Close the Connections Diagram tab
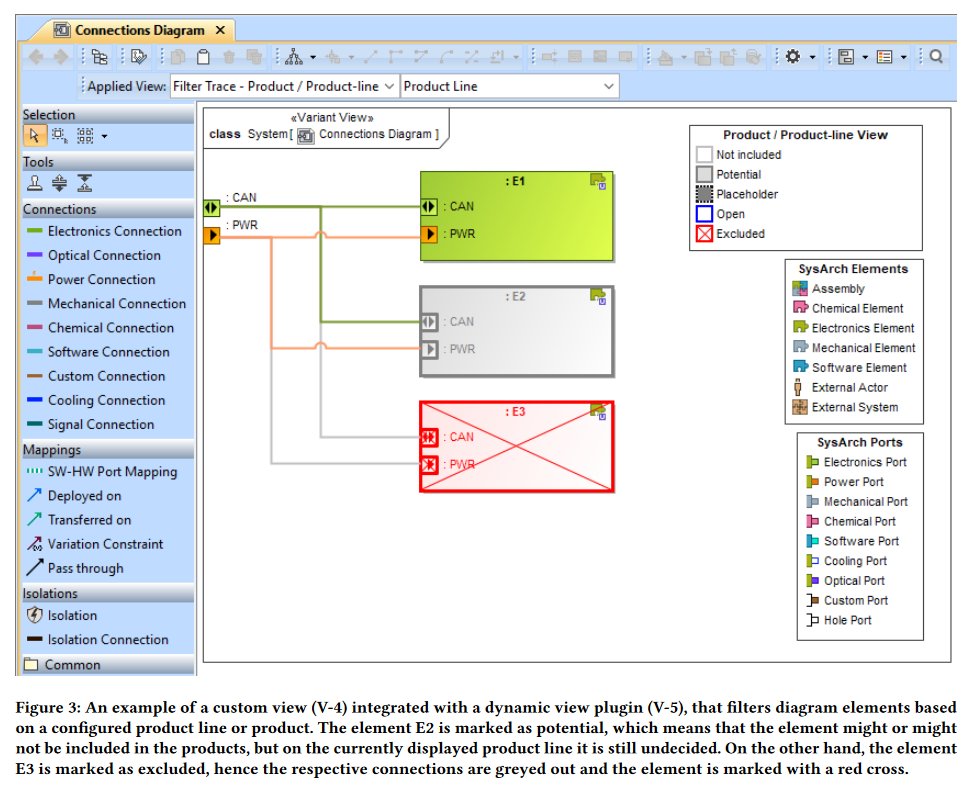Screen dimensions: 970x787 (x=220, y=30)
